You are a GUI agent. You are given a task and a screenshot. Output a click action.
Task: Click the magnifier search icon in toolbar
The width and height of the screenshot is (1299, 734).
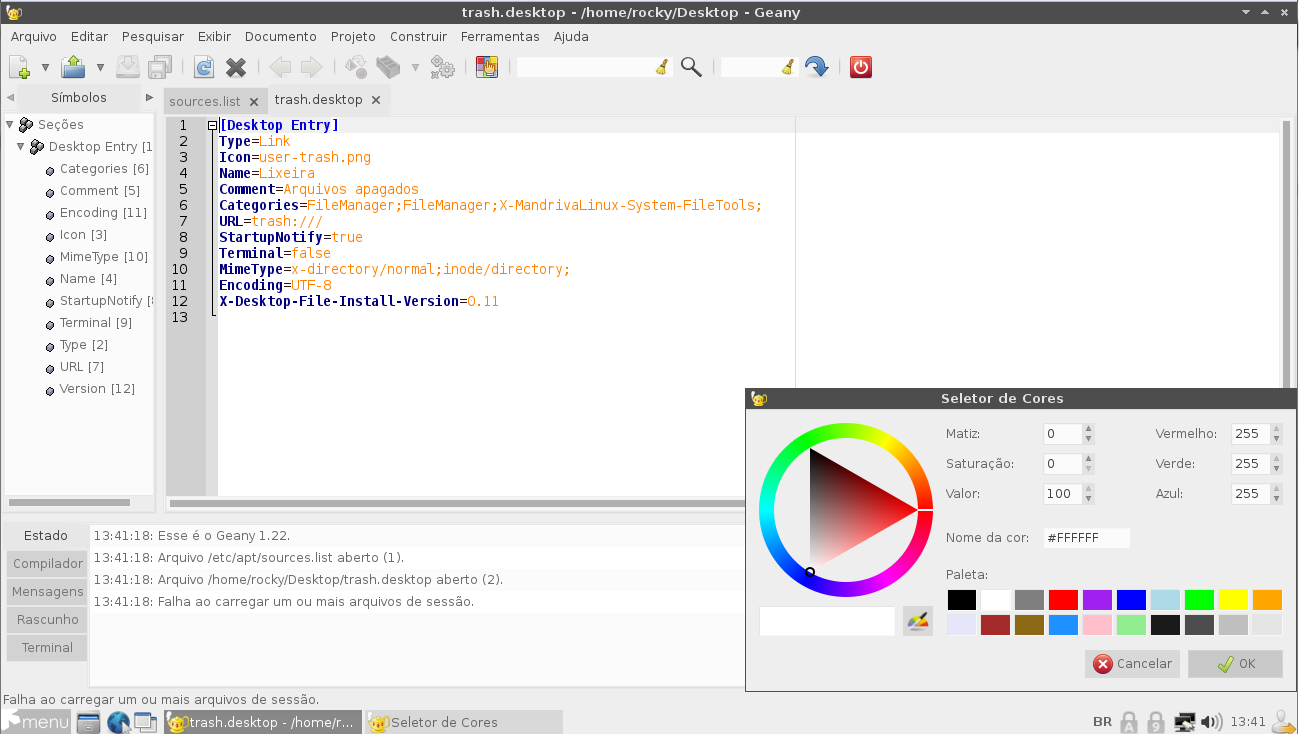[x=691, y=67]
